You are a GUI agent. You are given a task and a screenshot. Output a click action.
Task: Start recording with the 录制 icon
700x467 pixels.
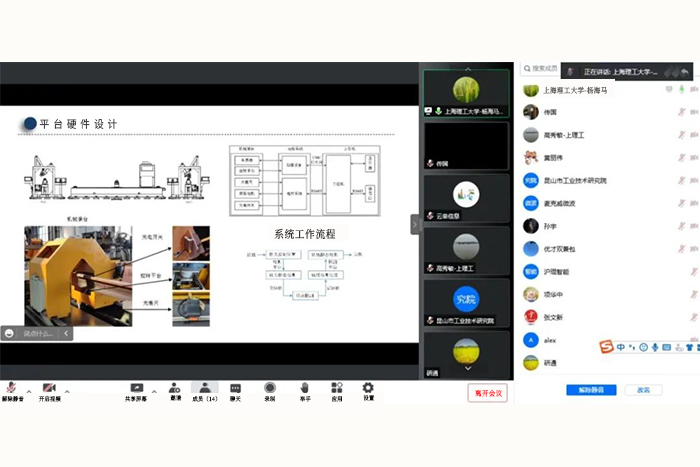pyautogui.click(x=270, y=389)
